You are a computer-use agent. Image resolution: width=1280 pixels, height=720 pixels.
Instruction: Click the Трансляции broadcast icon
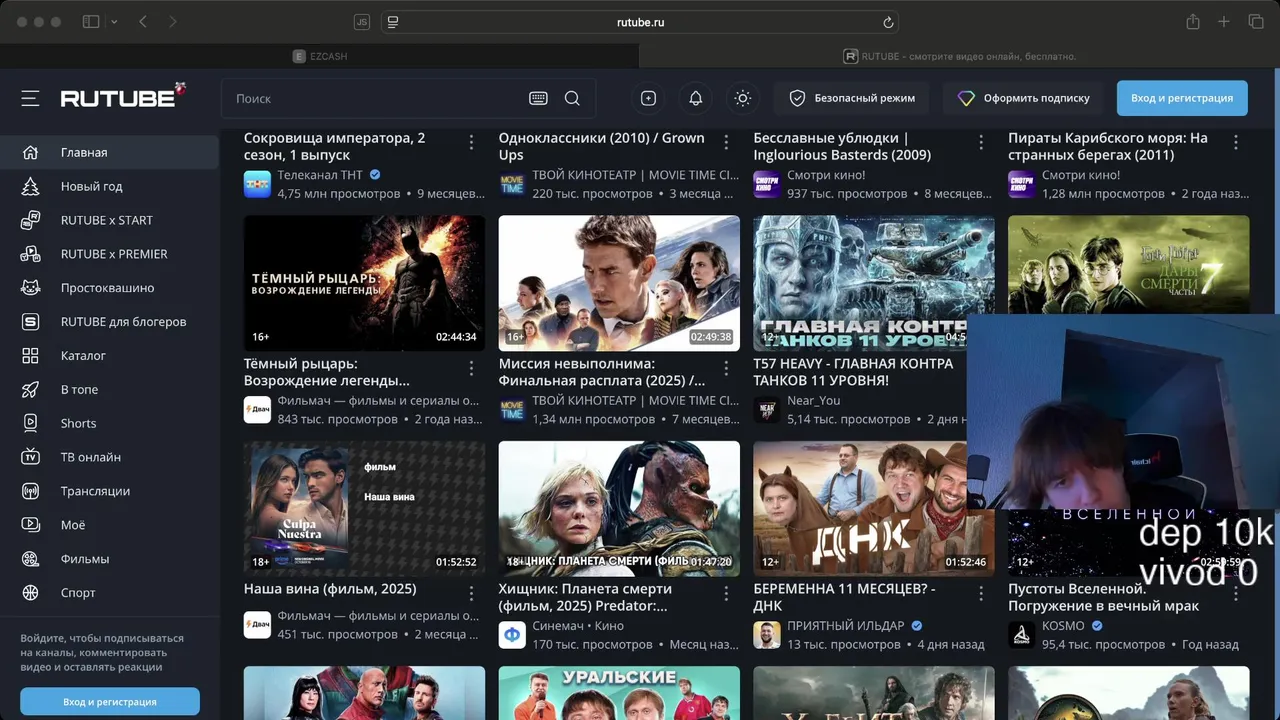click(x=30, y=491)
